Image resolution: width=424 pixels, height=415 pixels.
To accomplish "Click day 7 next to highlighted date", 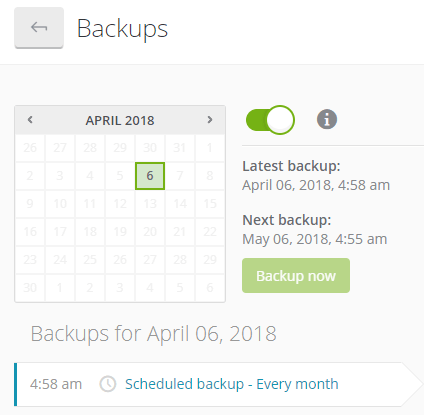I will tap(180, 176).
